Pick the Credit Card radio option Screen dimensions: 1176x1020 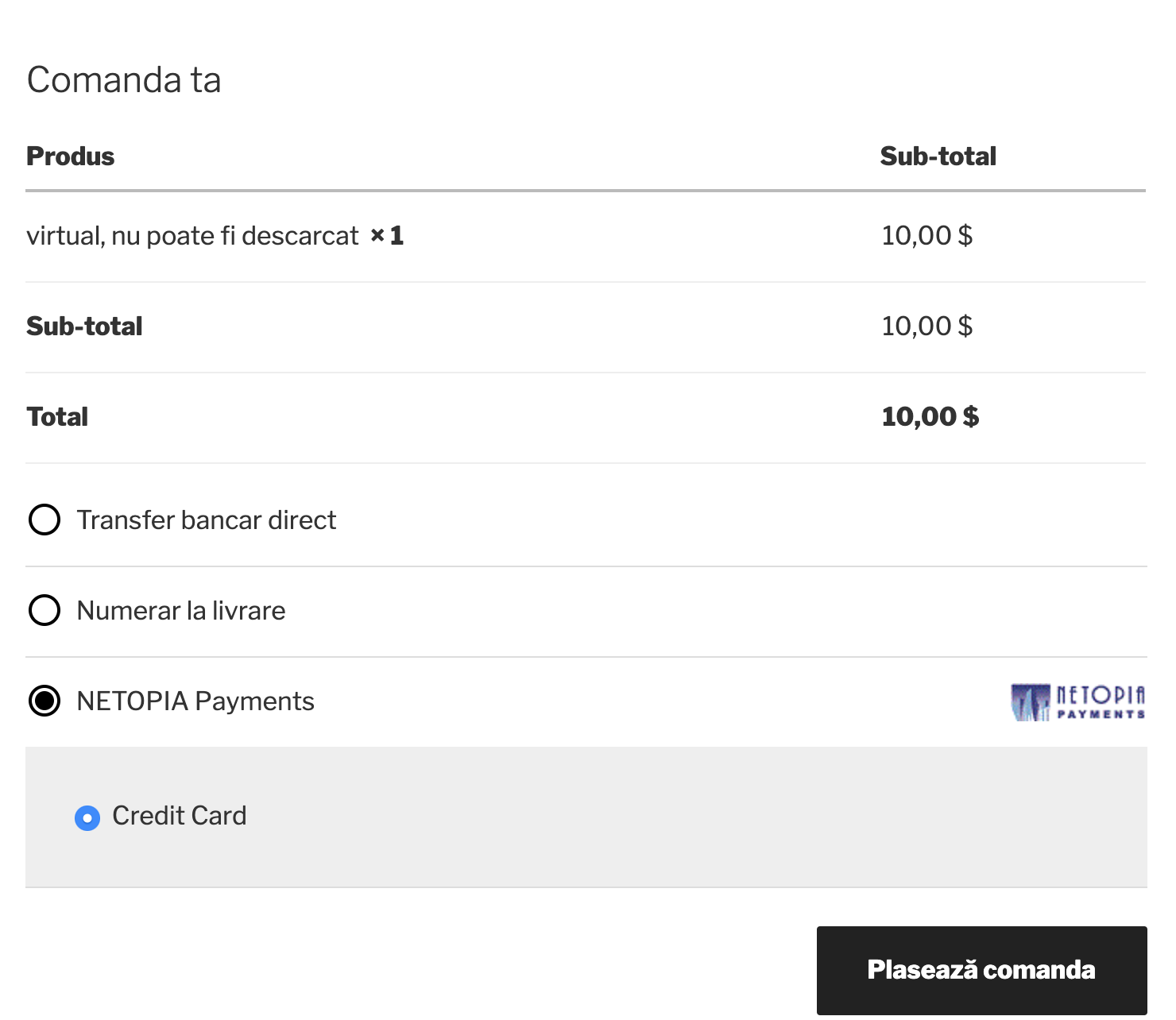87,817
